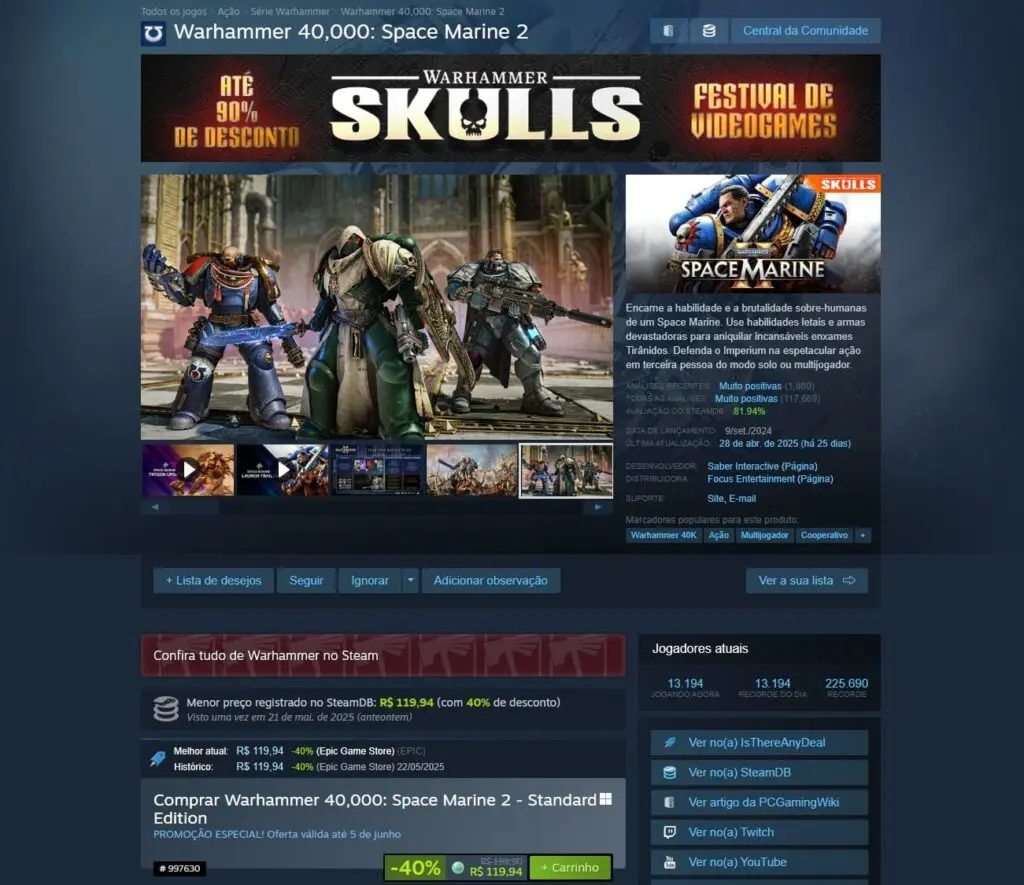The width and height of the screenshot is (1024, 885).
Task: Select the Cooperativo tag
Action: (824, 535)
